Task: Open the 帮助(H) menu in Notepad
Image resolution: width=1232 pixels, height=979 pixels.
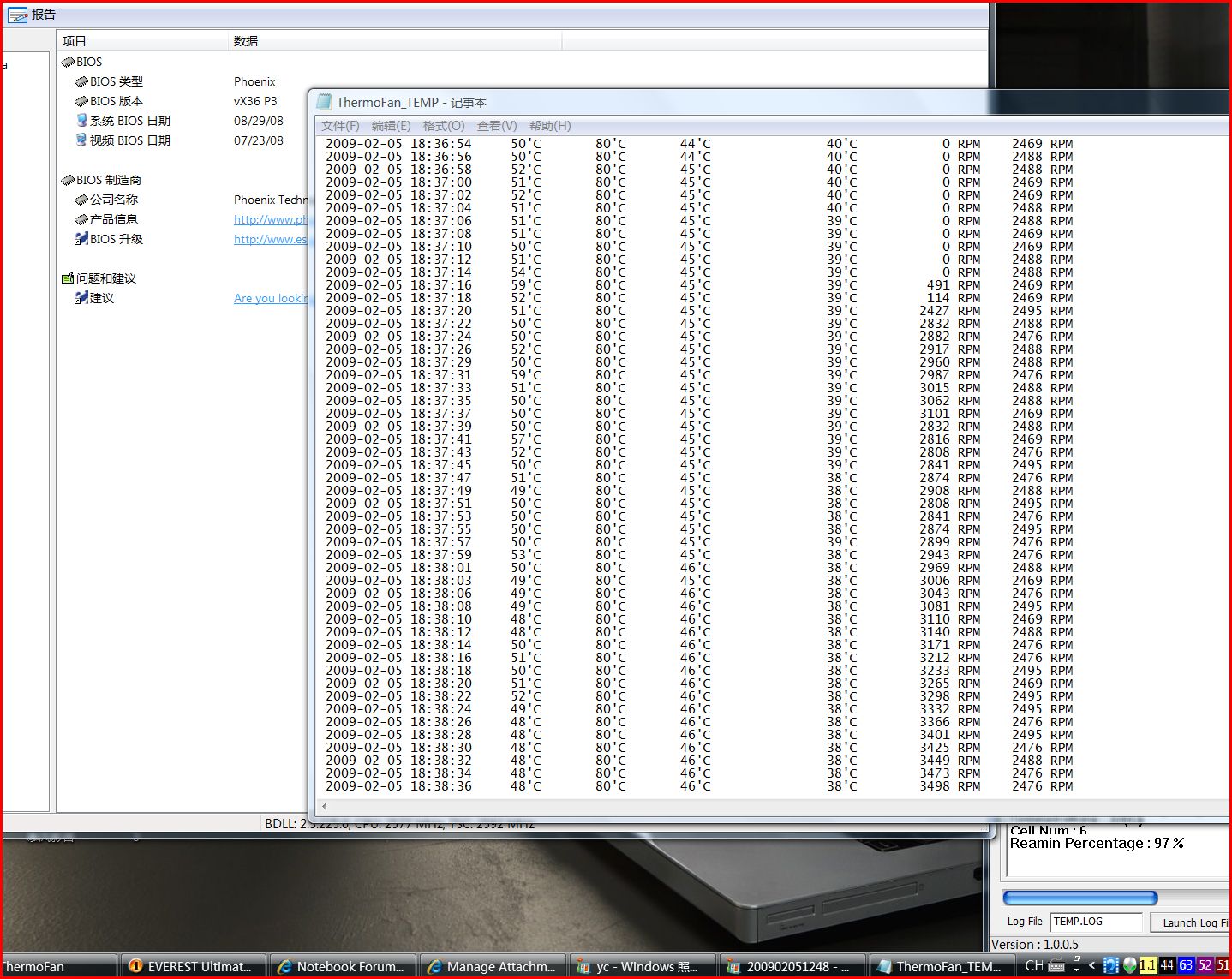Action: pos(550,126)
